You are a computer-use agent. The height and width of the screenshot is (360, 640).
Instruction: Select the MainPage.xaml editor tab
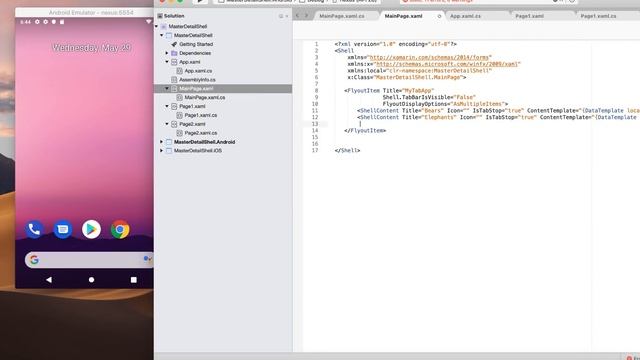pos(403,16)
